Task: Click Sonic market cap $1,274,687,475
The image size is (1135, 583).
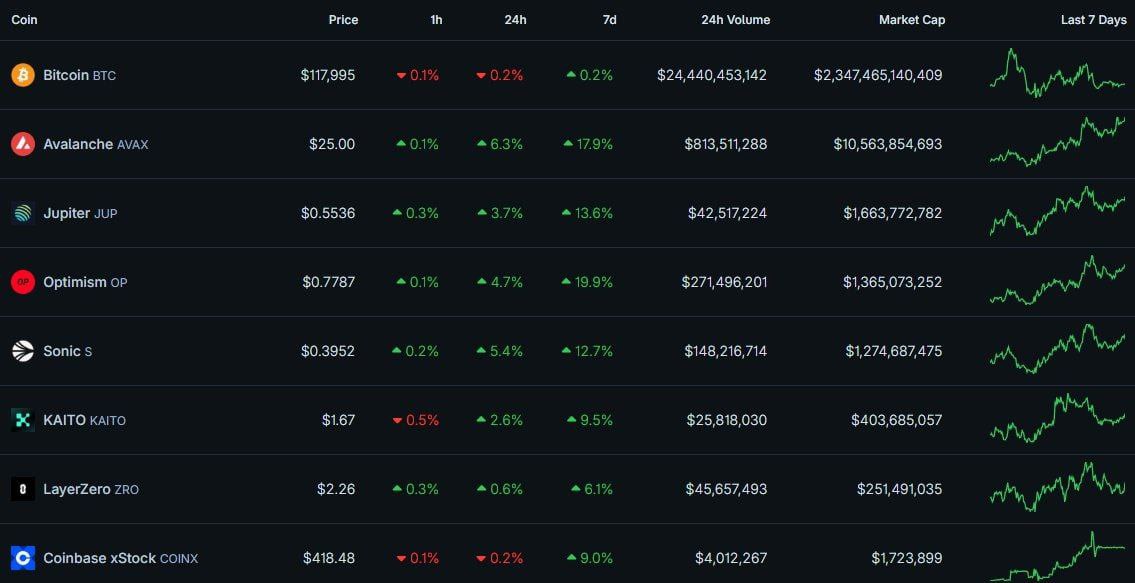Action: 894,351
